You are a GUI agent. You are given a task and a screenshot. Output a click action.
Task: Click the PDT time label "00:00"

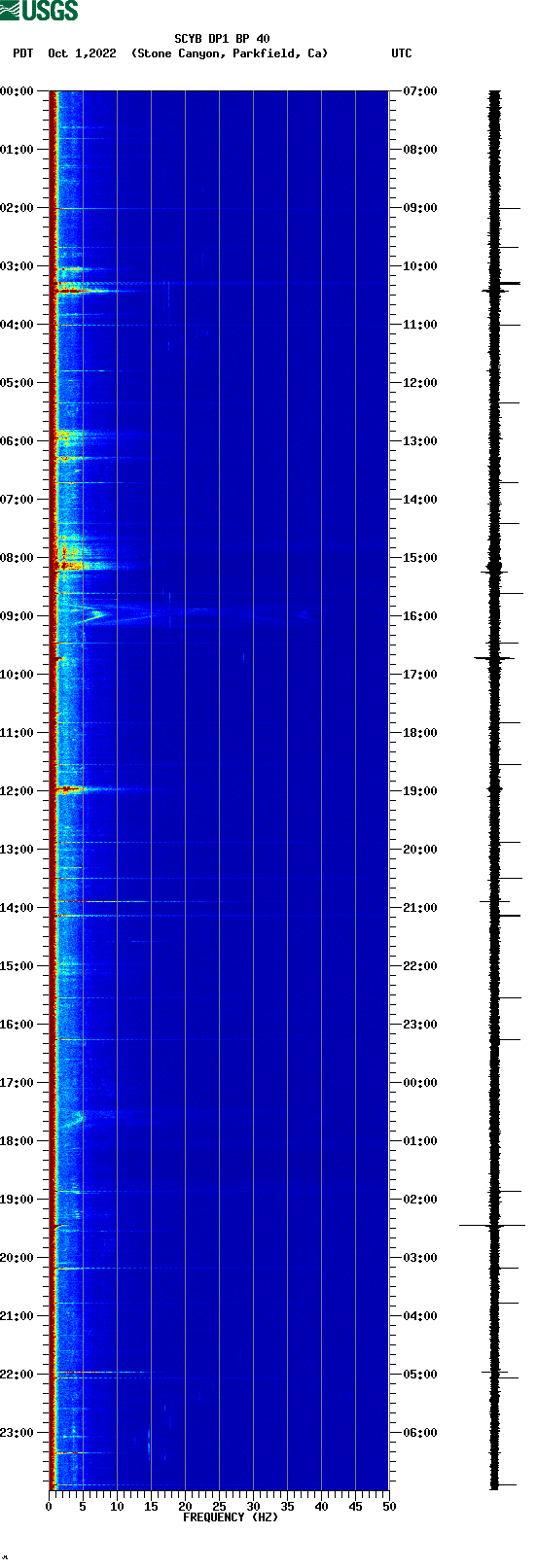(18, 91)
